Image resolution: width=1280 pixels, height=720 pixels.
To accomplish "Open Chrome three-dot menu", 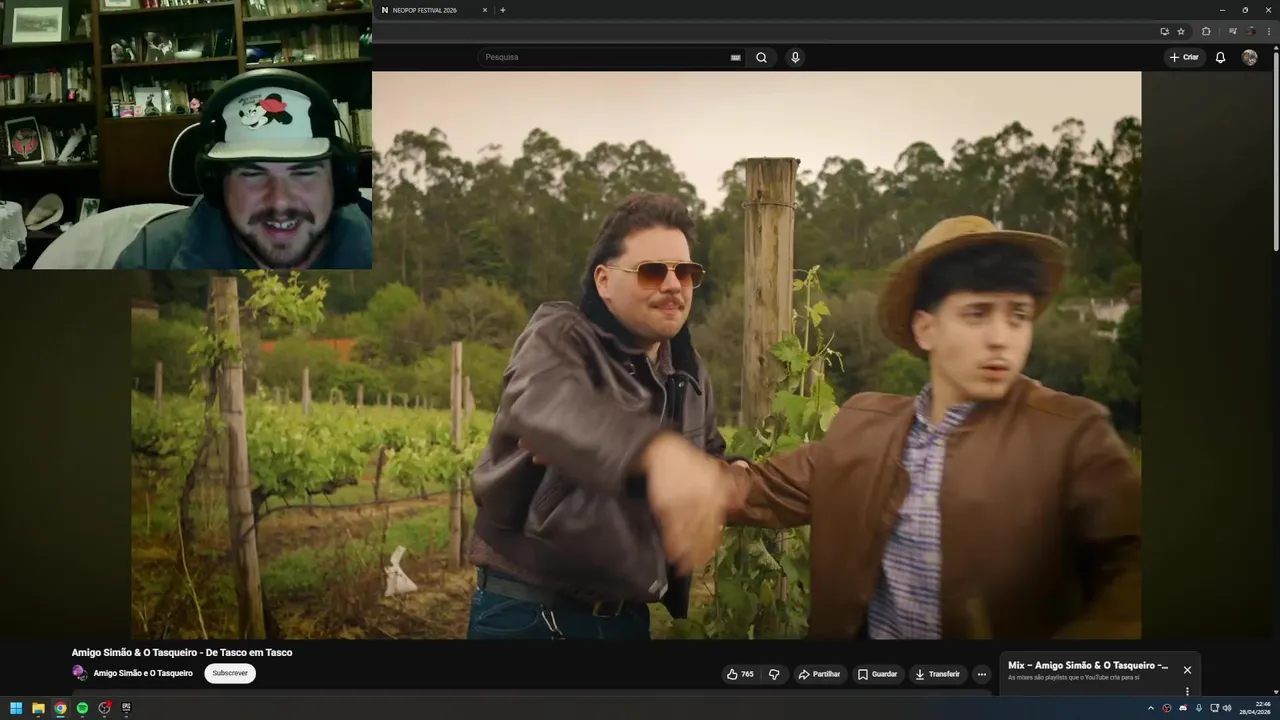I will click(x=1268, y=31).
